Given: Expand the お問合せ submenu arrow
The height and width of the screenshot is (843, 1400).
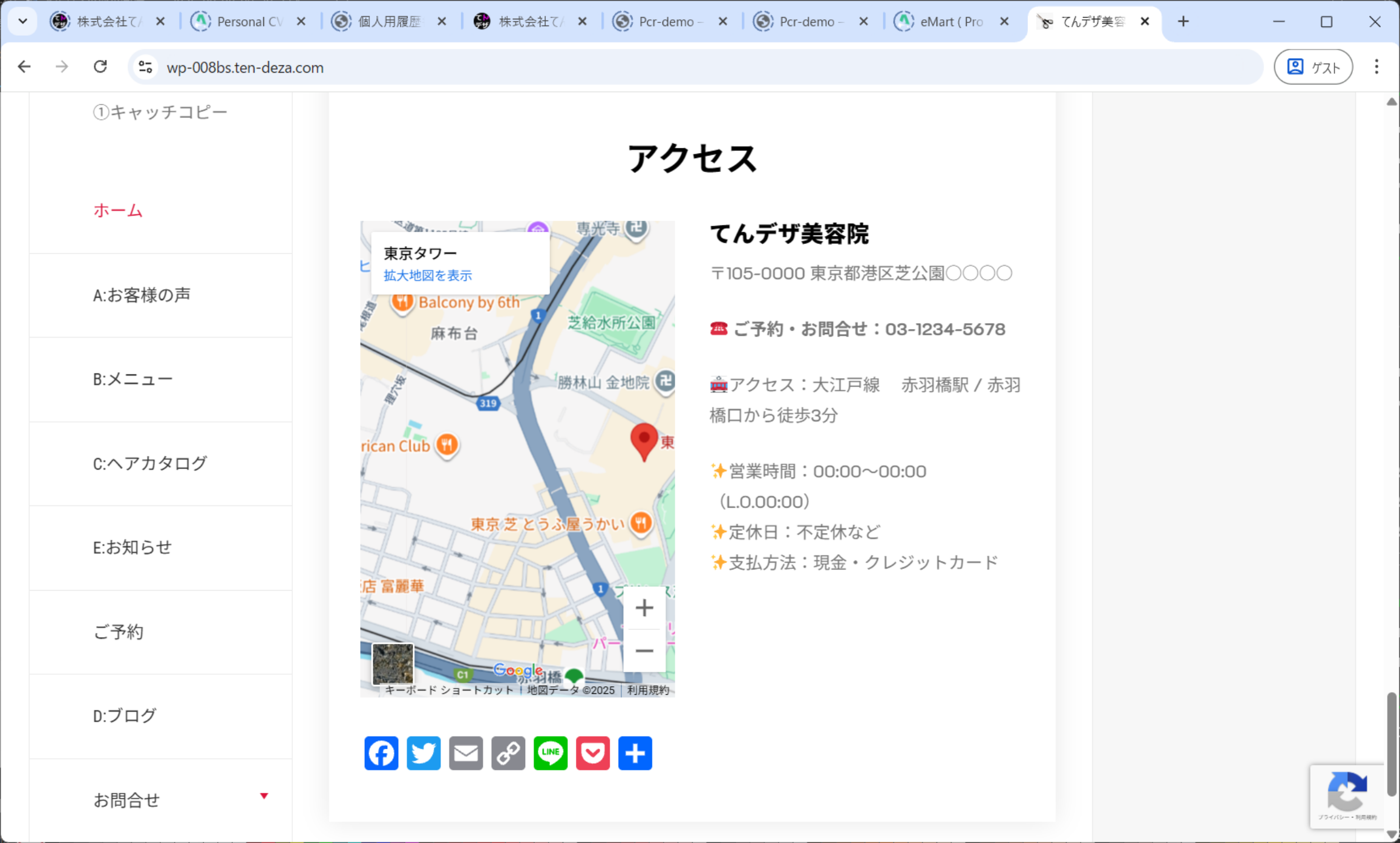Looking at the screenshot, I should coord(264,796).
